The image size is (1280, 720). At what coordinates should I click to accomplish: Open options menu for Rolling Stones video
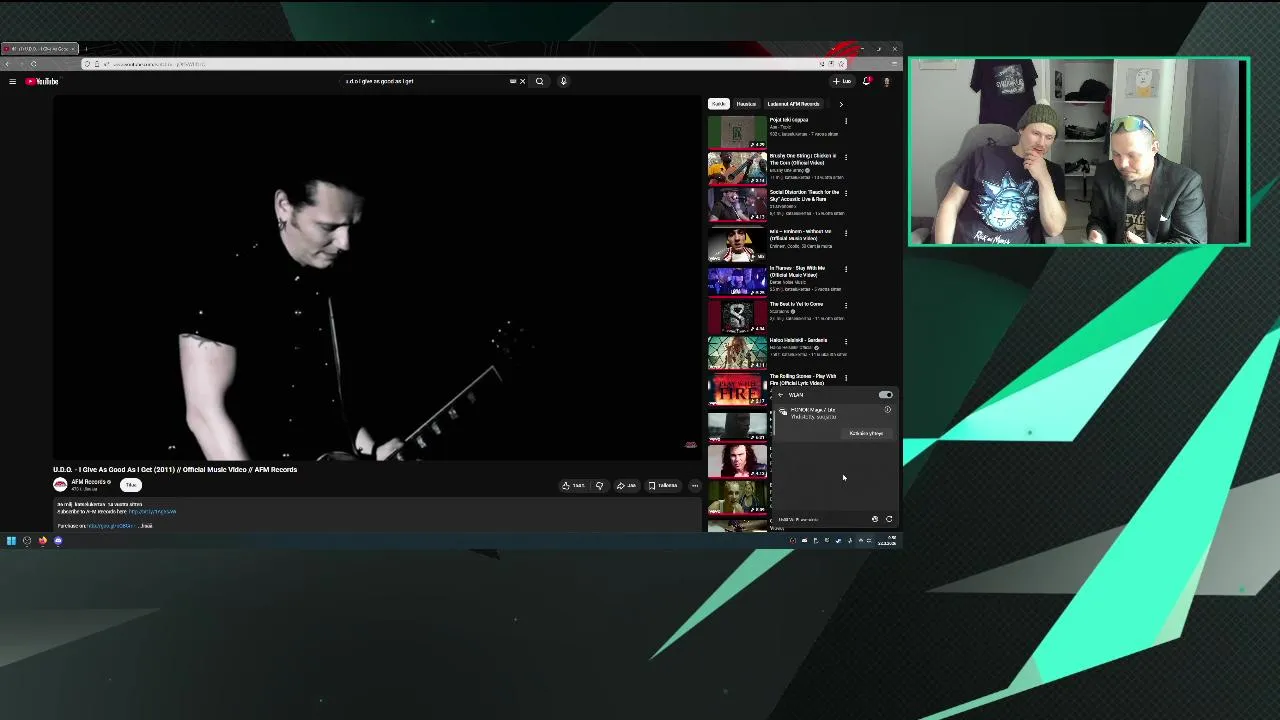846,378
